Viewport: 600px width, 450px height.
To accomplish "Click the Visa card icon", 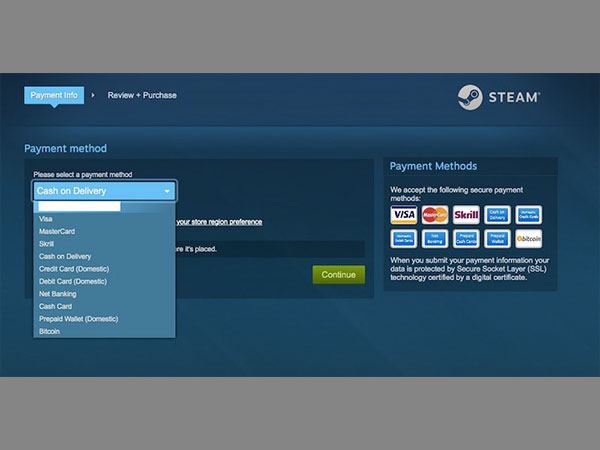I will 404,215.
